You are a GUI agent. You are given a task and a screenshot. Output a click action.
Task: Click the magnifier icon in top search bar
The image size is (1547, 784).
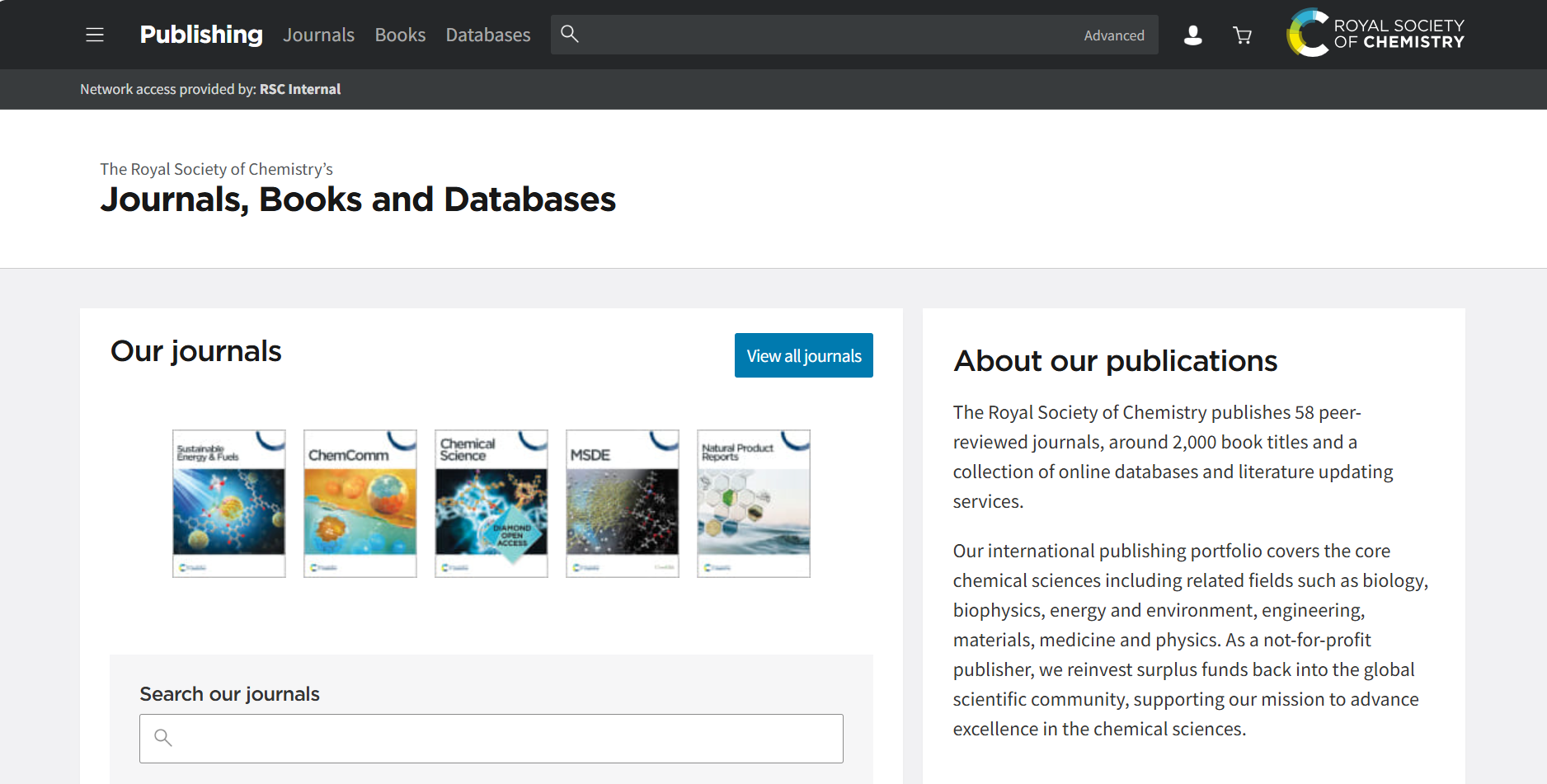(x=570, y=34)
